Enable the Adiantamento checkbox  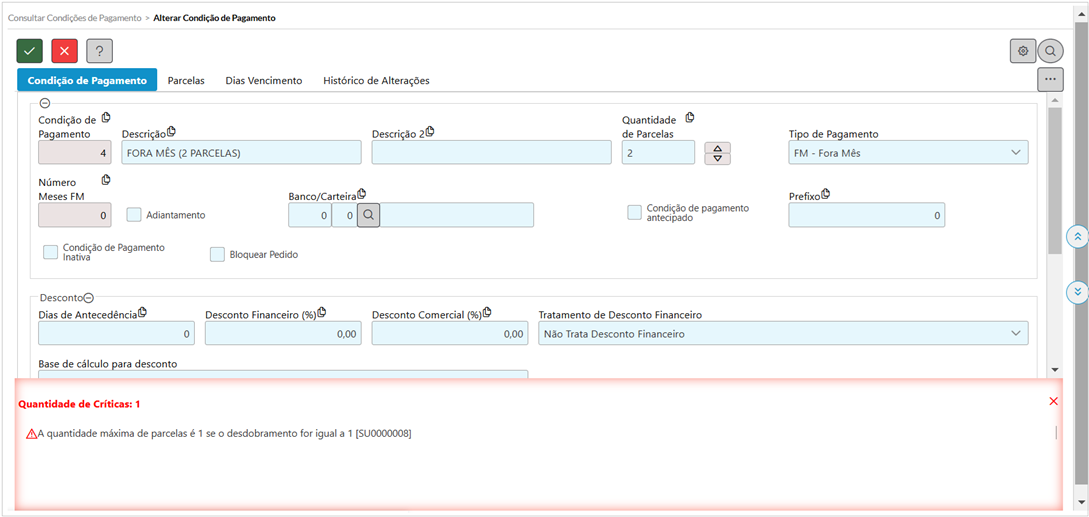(134, 214)
